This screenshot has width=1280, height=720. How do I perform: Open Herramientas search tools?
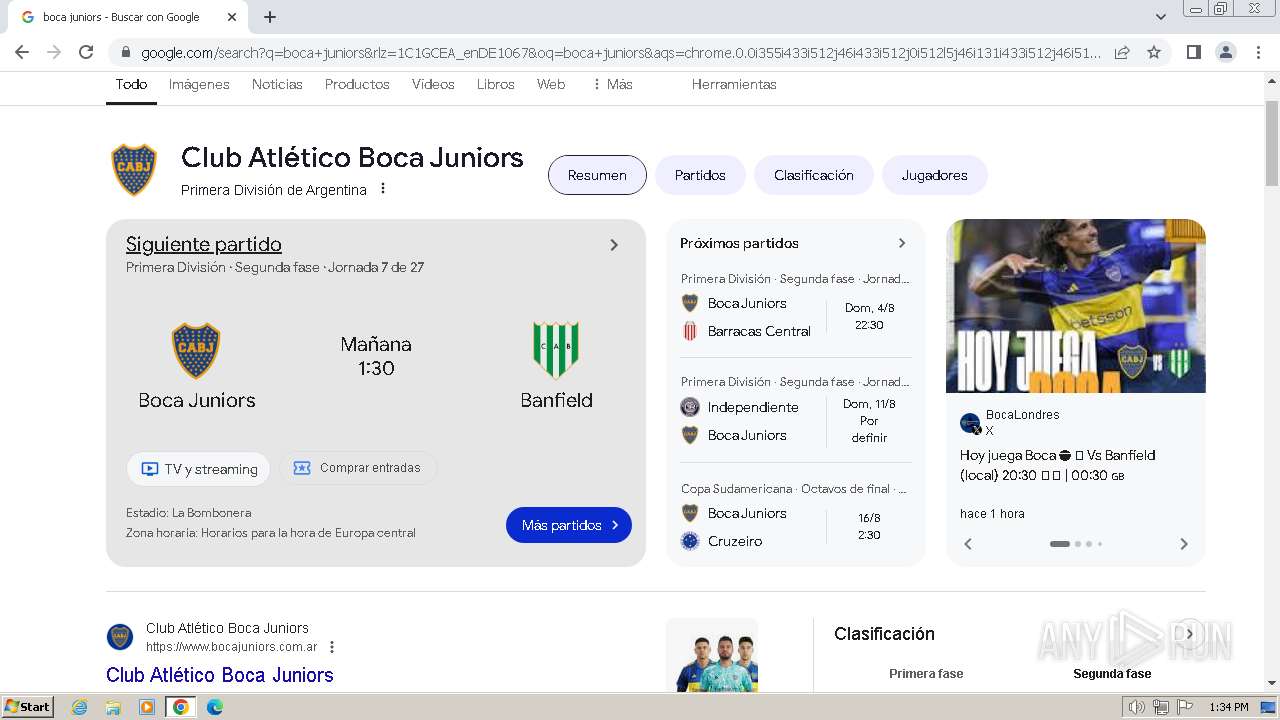click(734, 84)
